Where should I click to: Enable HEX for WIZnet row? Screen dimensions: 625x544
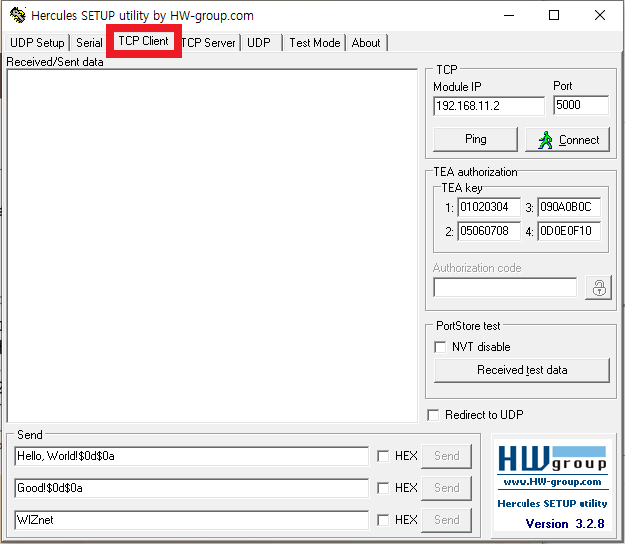[383, 520]
